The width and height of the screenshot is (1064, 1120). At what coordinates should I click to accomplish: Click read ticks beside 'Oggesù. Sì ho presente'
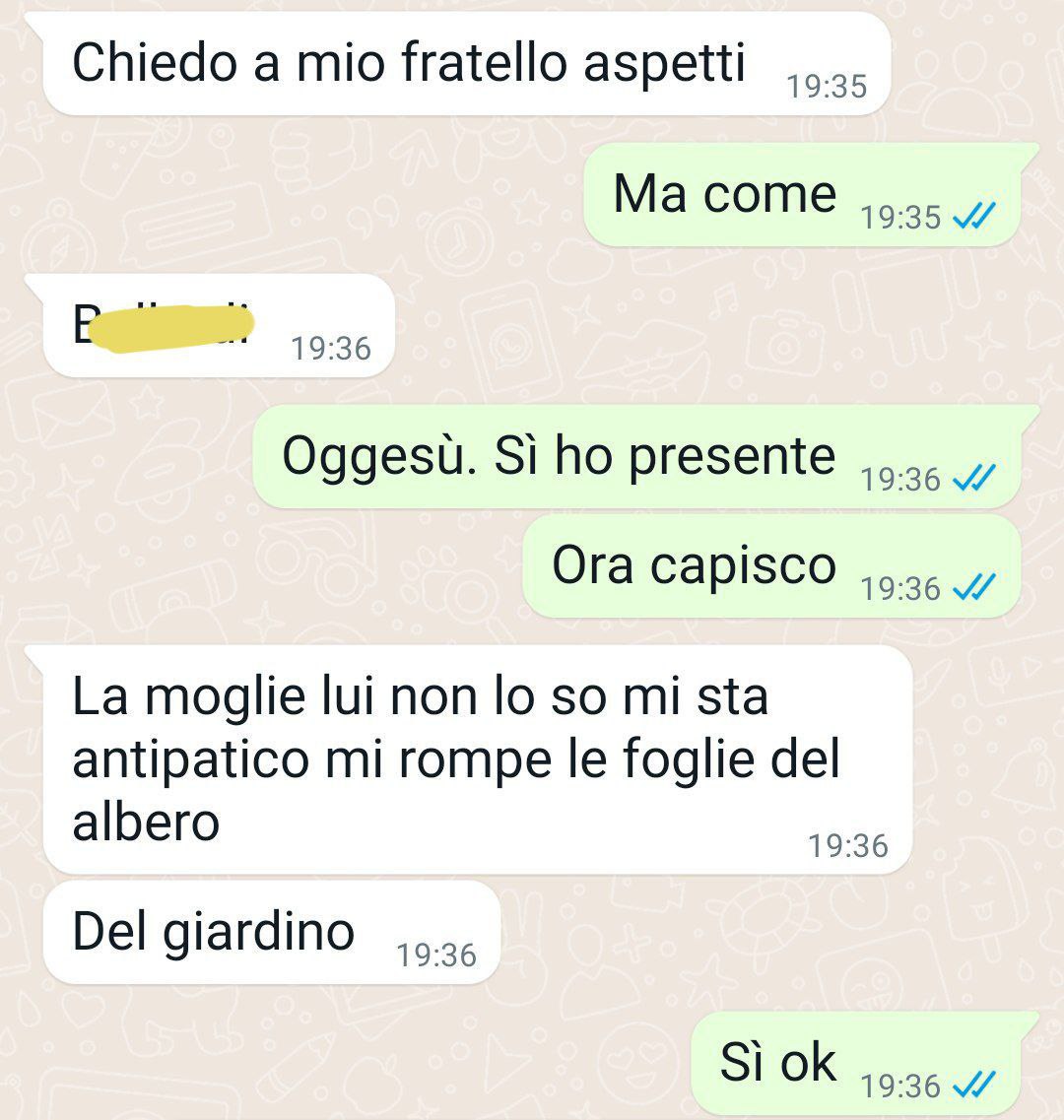tap(974, 478)
